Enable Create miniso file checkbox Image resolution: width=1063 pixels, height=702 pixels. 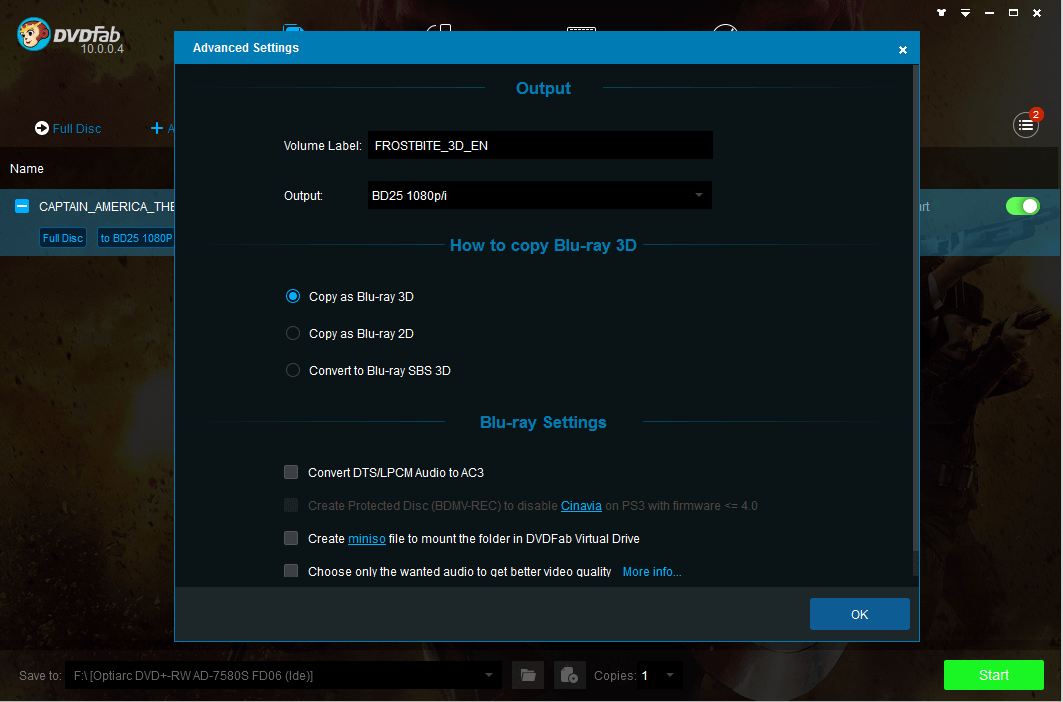pyautogui.click(x=291, y=538)
